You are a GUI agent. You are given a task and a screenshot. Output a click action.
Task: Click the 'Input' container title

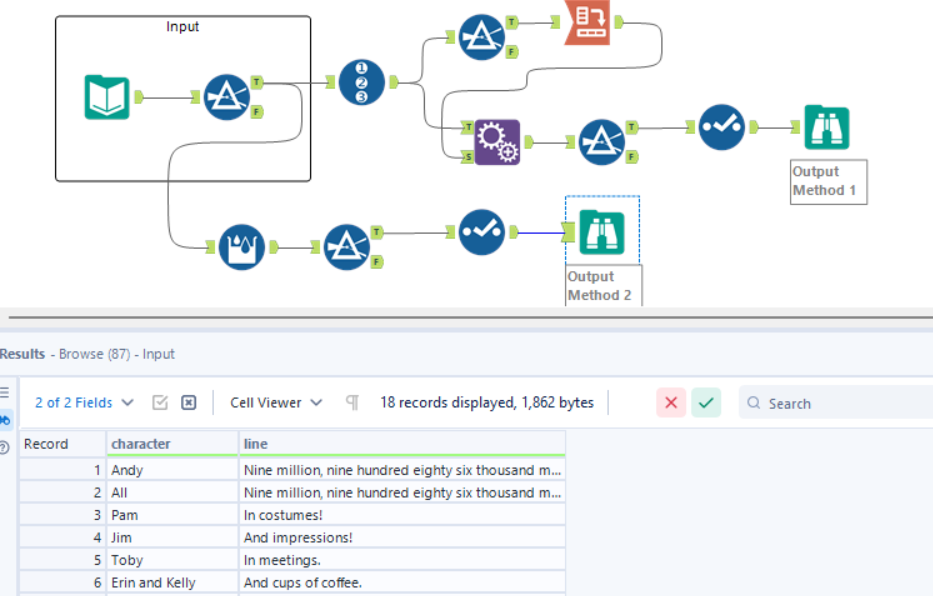coord(183,27)
